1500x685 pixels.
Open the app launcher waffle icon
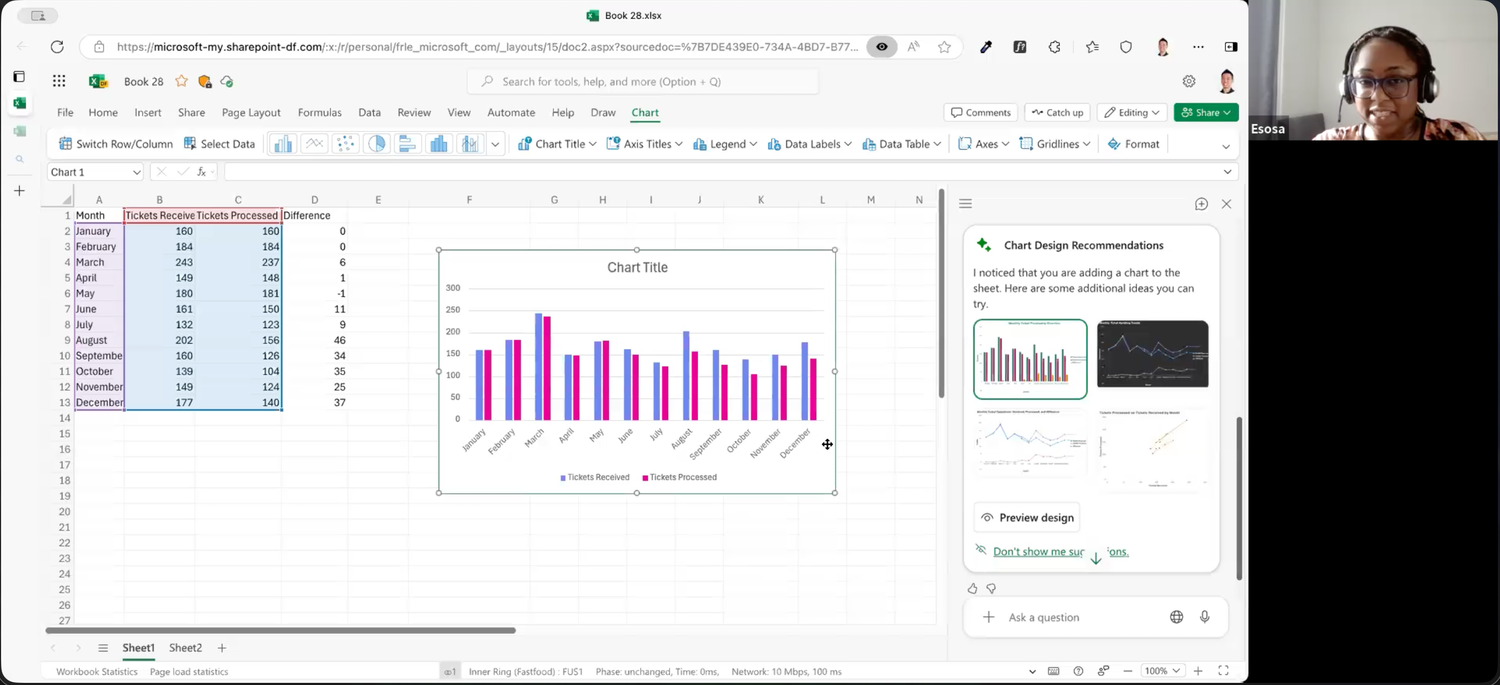[x=59, y=82]
